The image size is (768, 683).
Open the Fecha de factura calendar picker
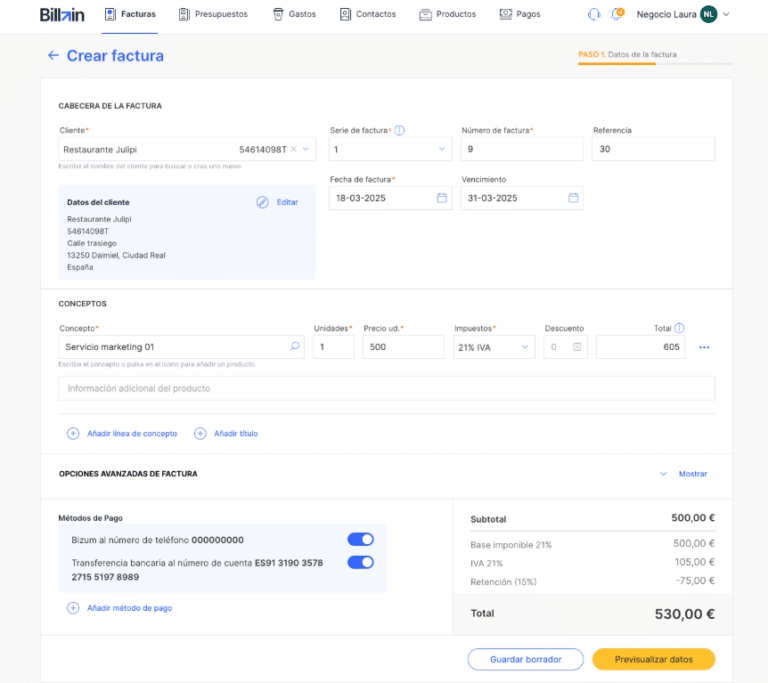pos(442,198)
